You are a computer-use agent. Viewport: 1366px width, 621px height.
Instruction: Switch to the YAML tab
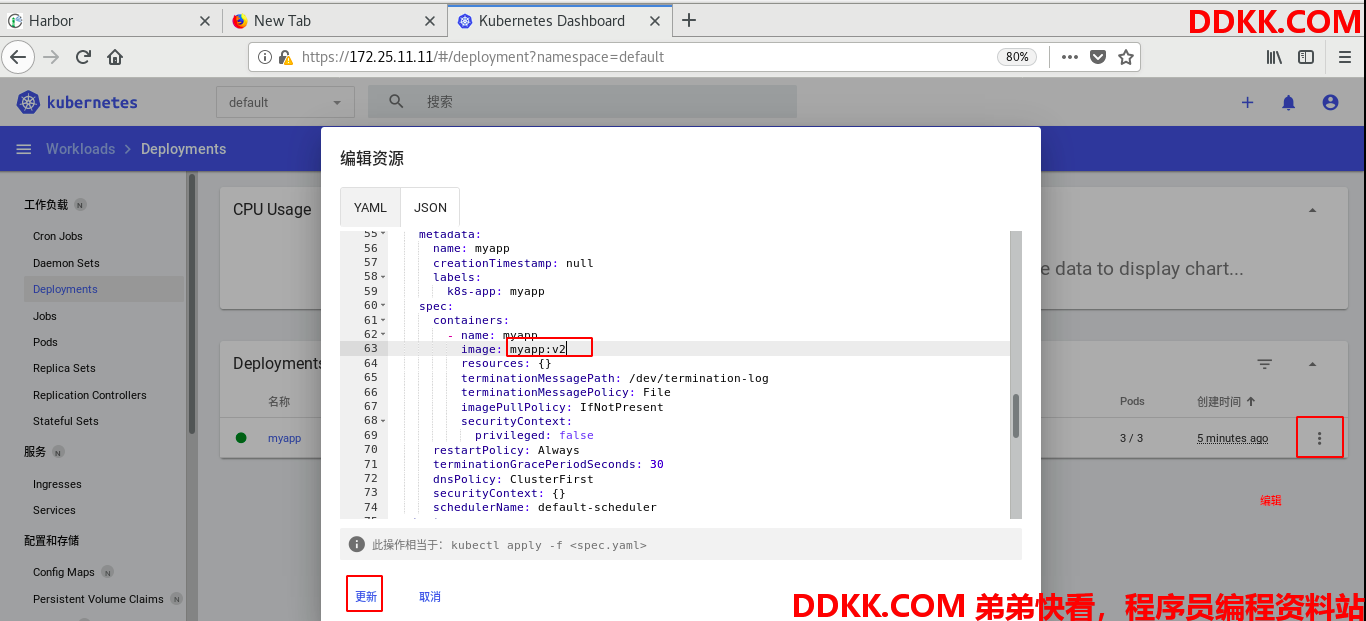coord(370,207)
